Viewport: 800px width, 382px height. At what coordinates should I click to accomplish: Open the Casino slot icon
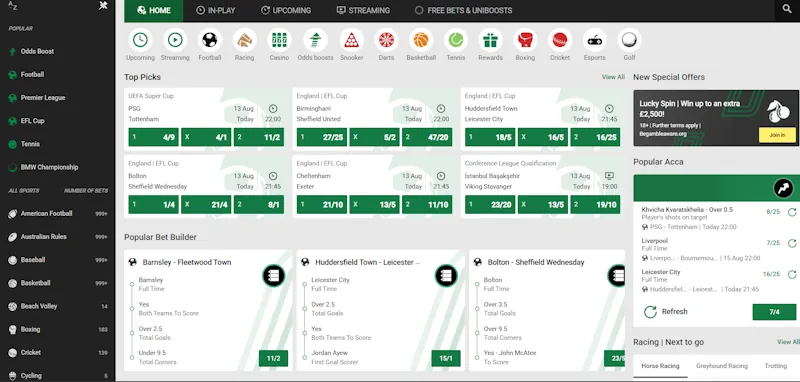click(x=279, y=40)
